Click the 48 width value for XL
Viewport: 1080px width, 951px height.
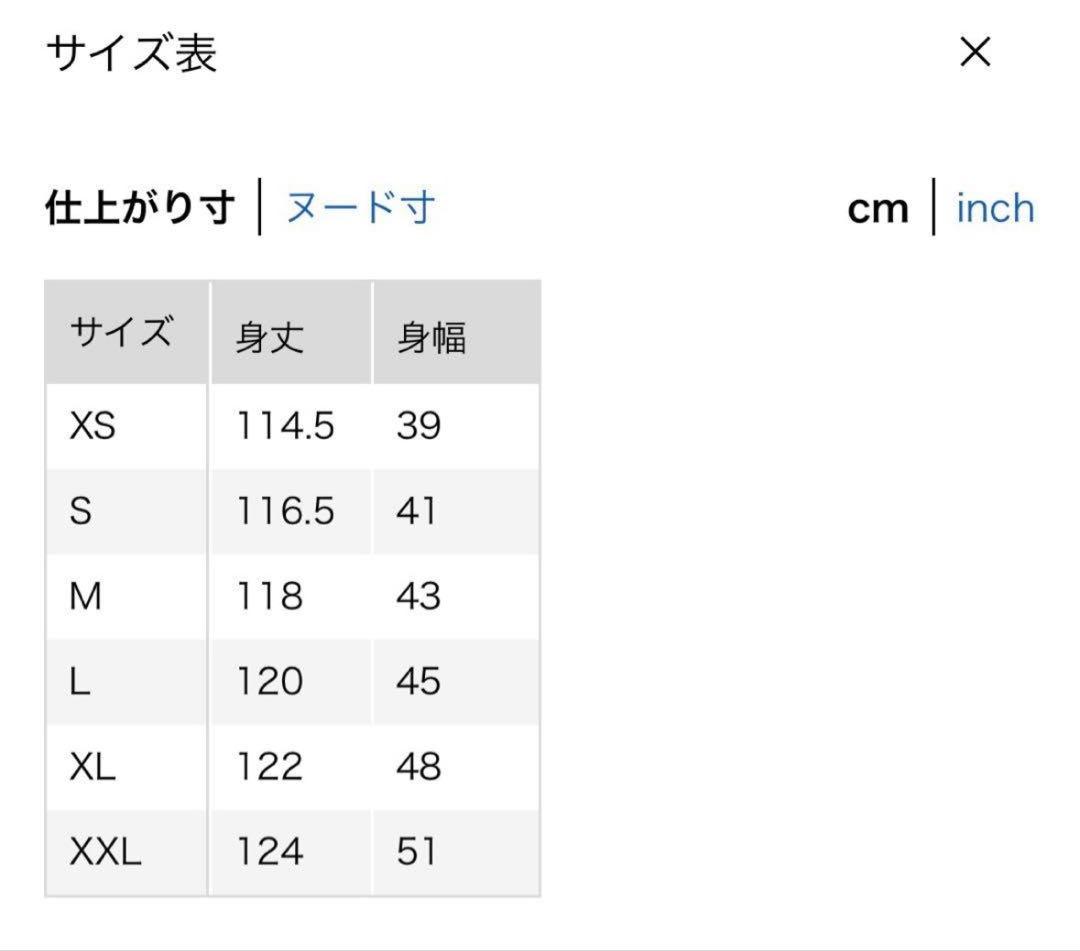tap(418, 766)
